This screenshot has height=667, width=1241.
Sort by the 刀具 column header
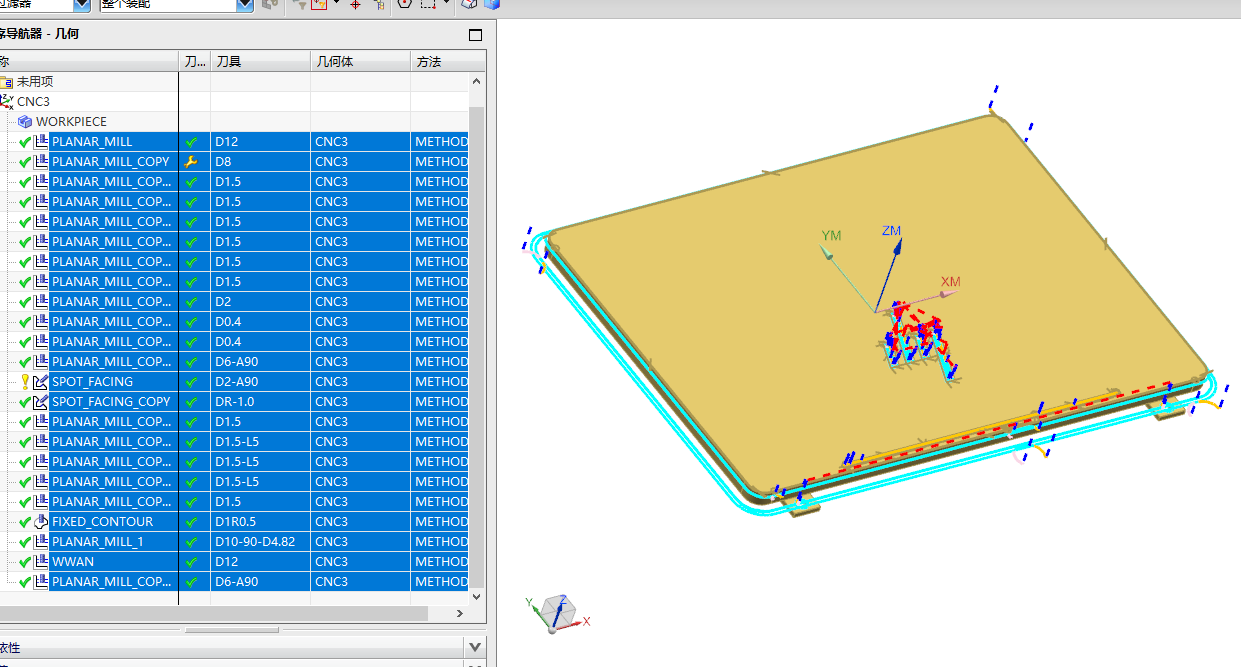[260, 62]
